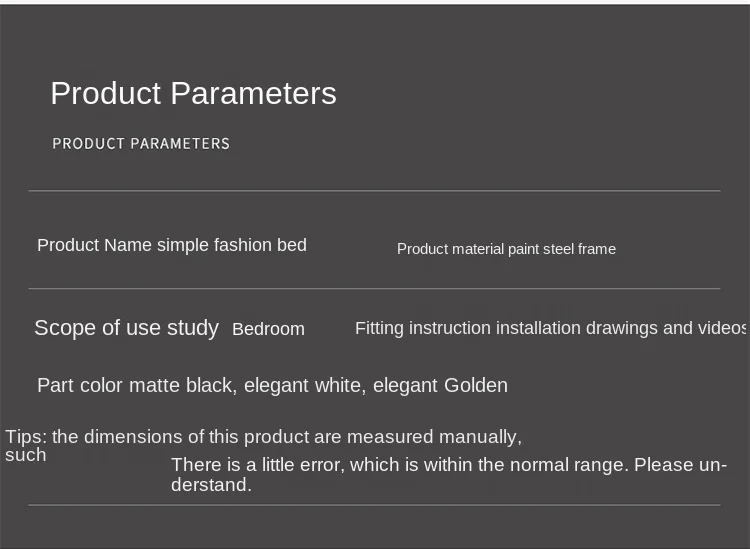Click the large "Product Parameters" heading
750x549 pixels.
[x=193, y=93]
